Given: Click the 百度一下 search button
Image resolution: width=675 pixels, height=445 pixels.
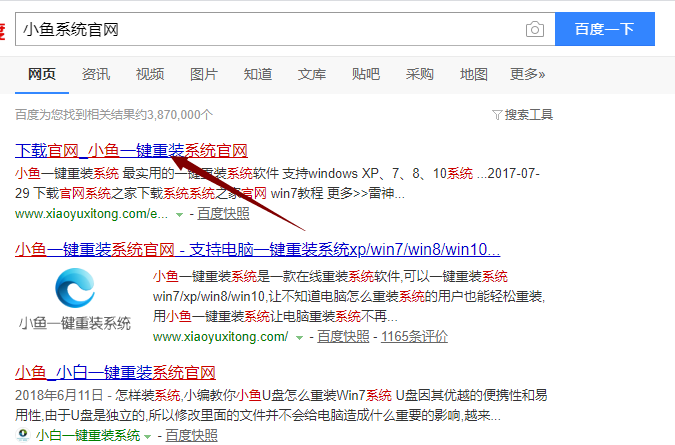Looking at the screenshot, I should [x=605, y=29].
